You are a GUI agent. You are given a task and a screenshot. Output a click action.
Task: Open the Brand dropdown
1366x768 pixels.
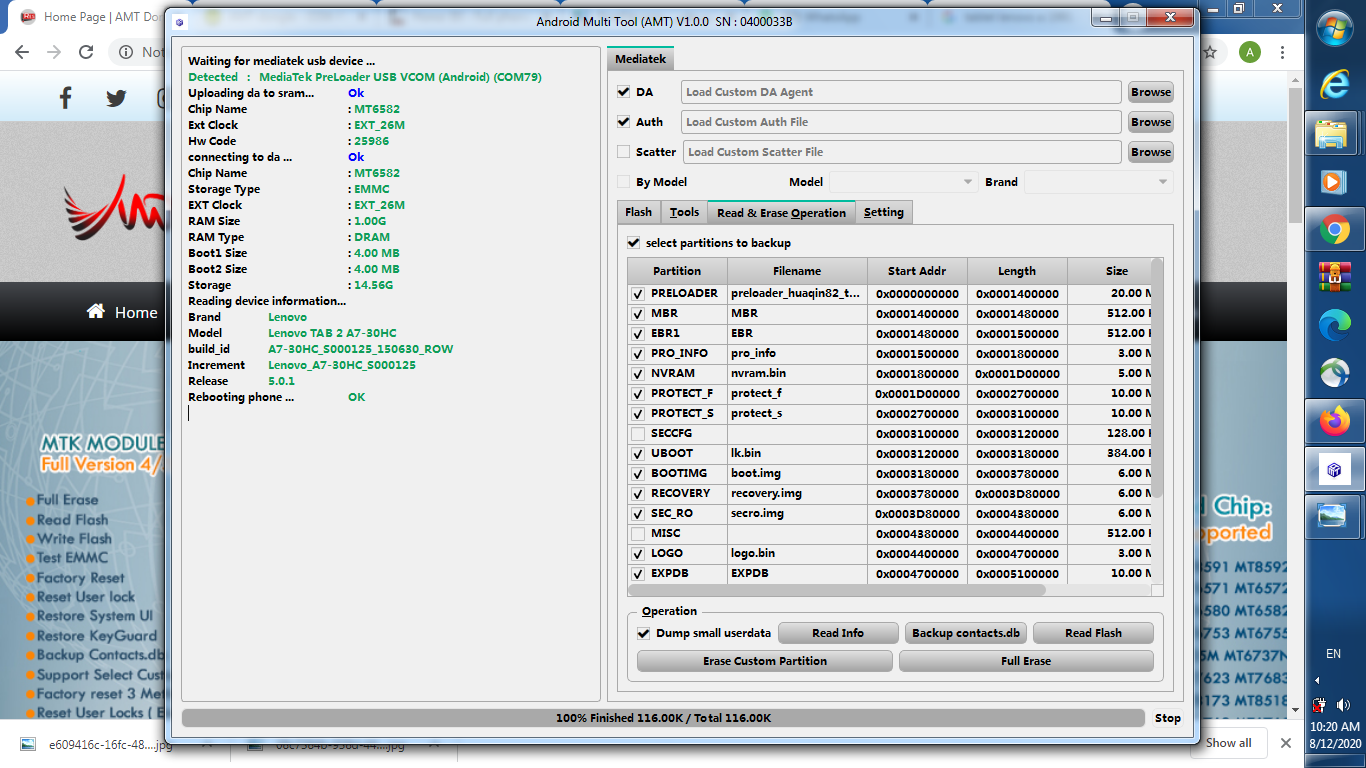[x=1099, y=182]
